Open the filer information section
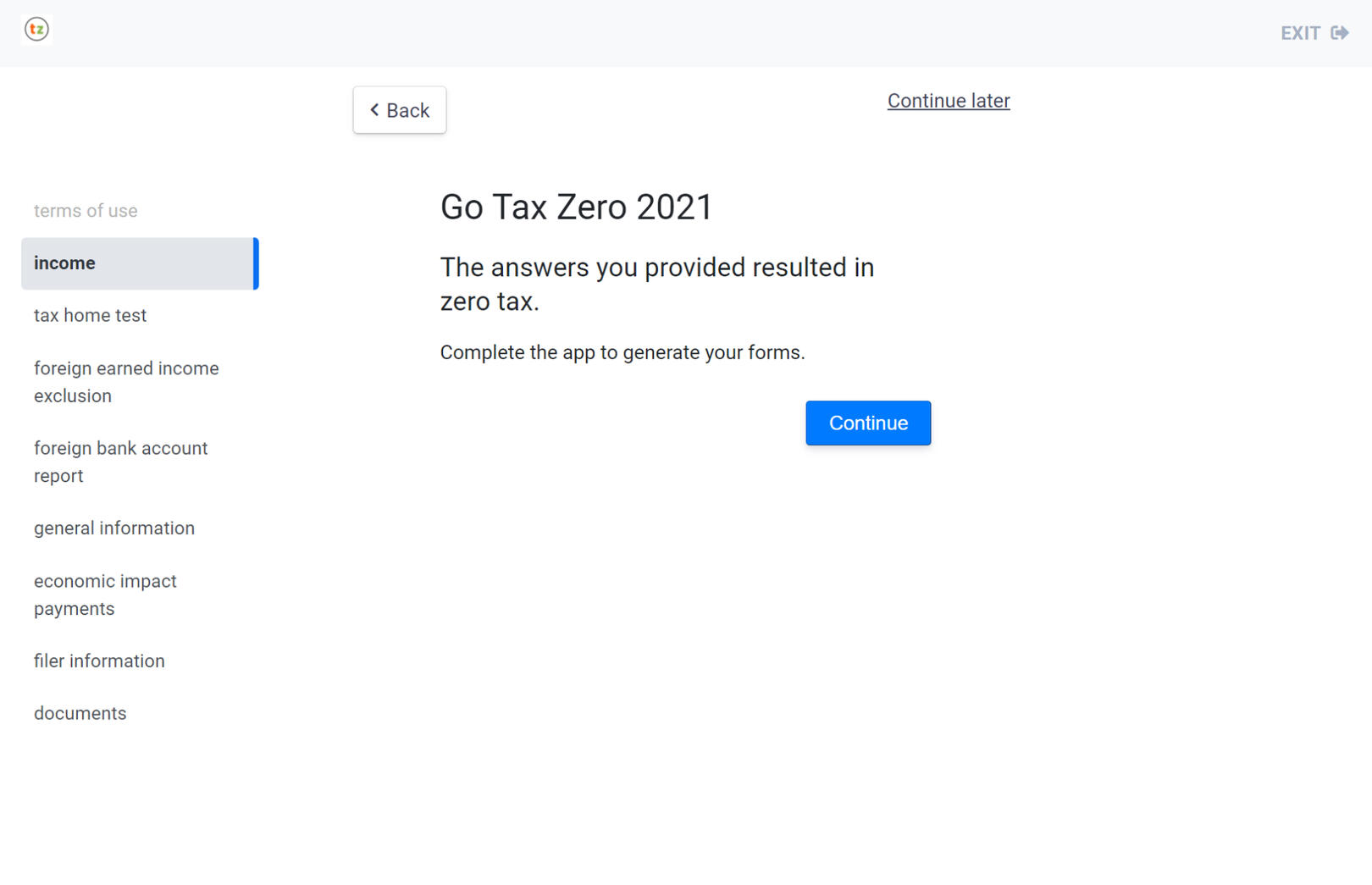1372x885 pixels. pyautogui.click(x=99, y=661)
